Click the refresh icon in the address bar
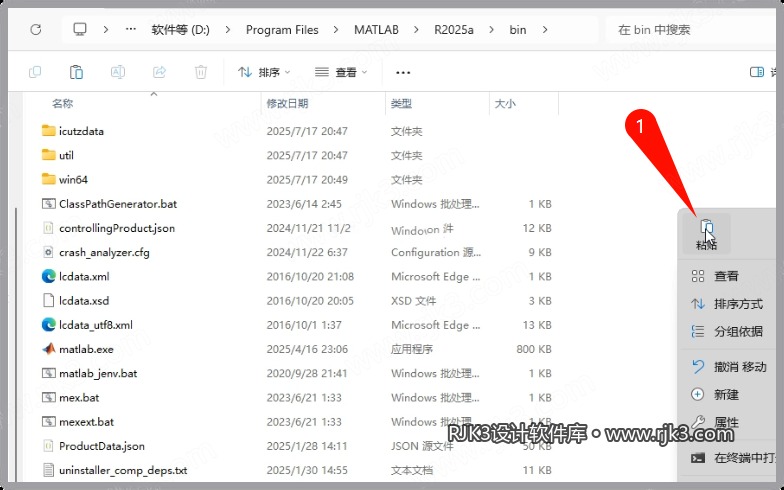The image size is (784, 490). click(x=36, y=30)
